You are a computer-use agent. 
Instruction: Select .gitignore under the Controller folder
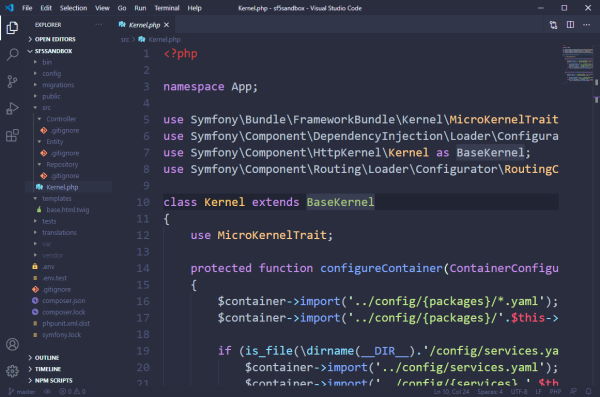(65, 131)
